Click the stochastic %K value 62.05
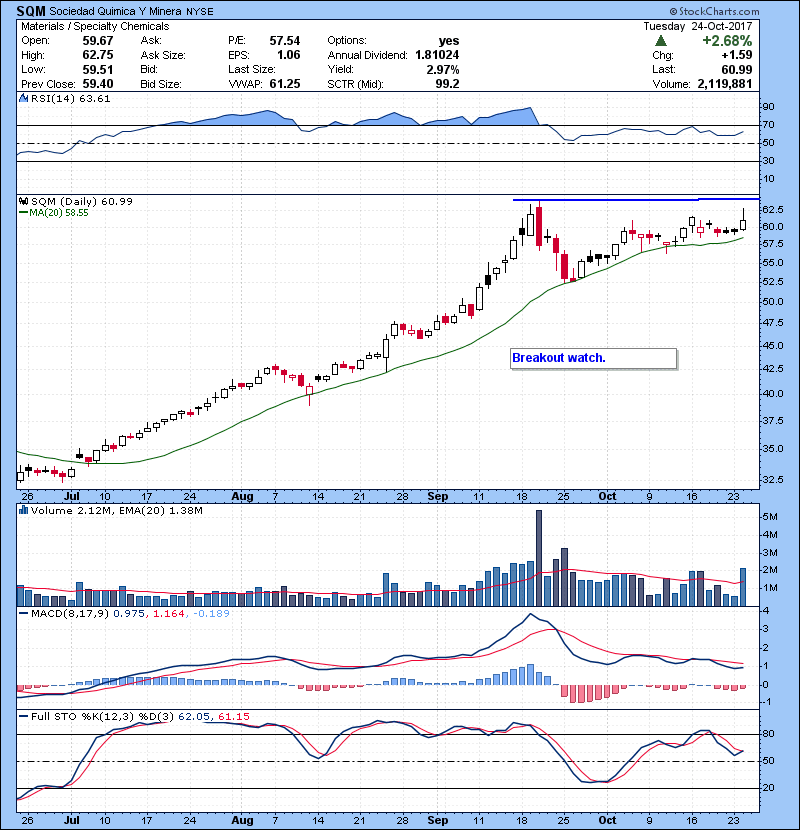 [194, 717]
